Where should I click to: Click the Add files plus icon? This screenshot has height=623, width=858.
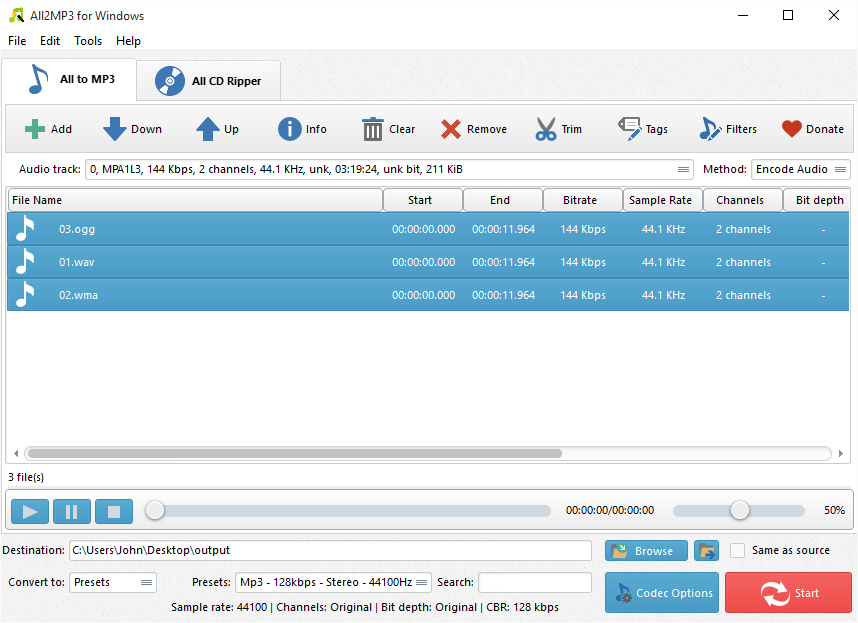pos(34,129)
